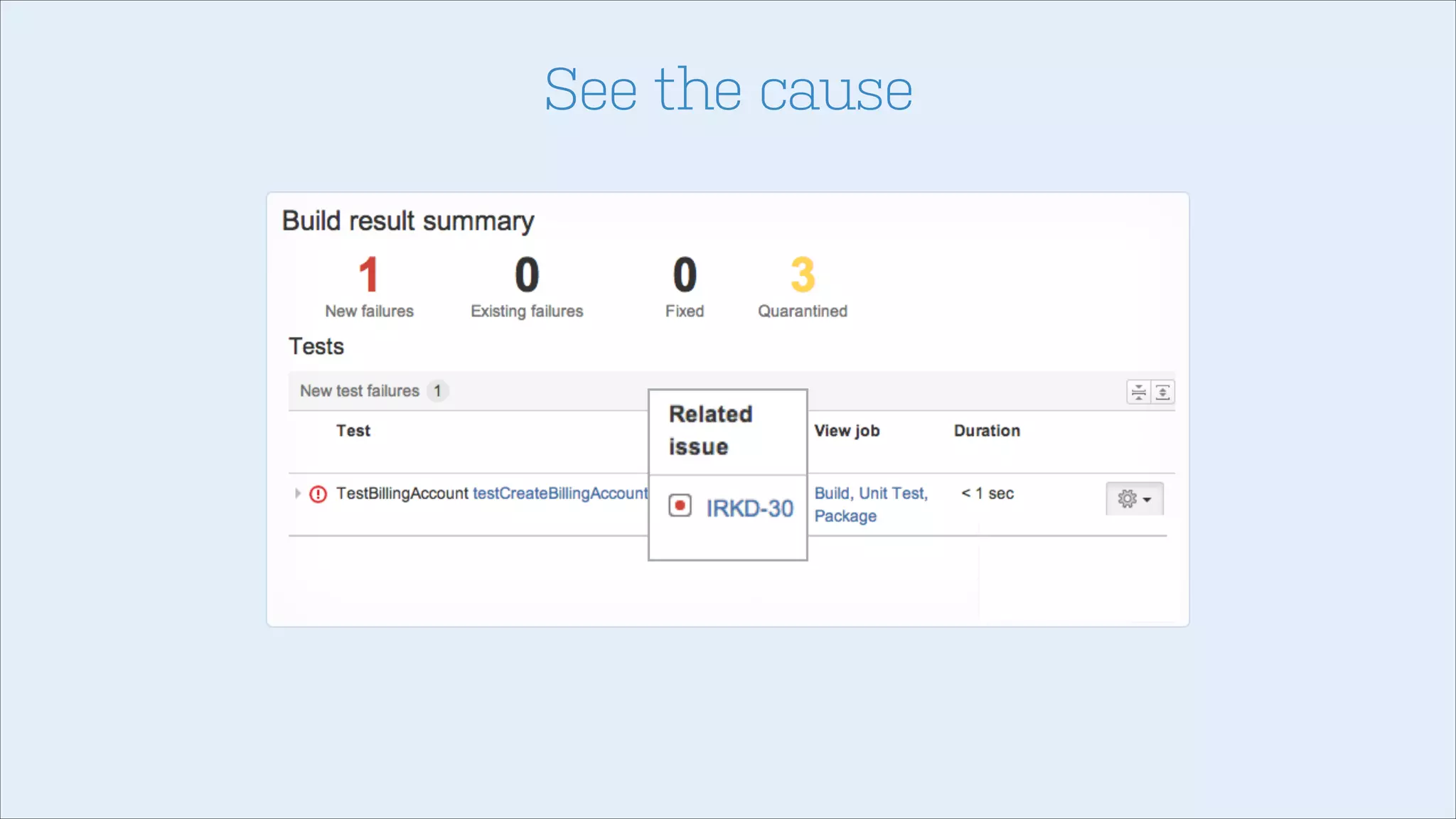Click the expand all tests icon
This screenshot has height=819, width=1456.
1163,392
